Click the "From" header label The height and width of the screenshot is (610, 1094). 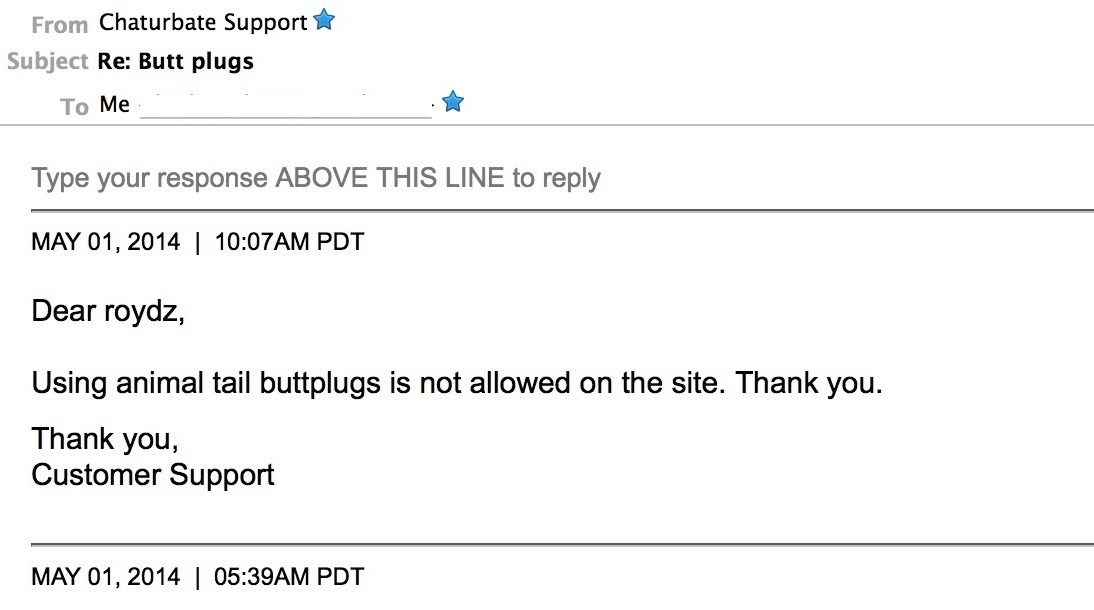tap(60, 24)
